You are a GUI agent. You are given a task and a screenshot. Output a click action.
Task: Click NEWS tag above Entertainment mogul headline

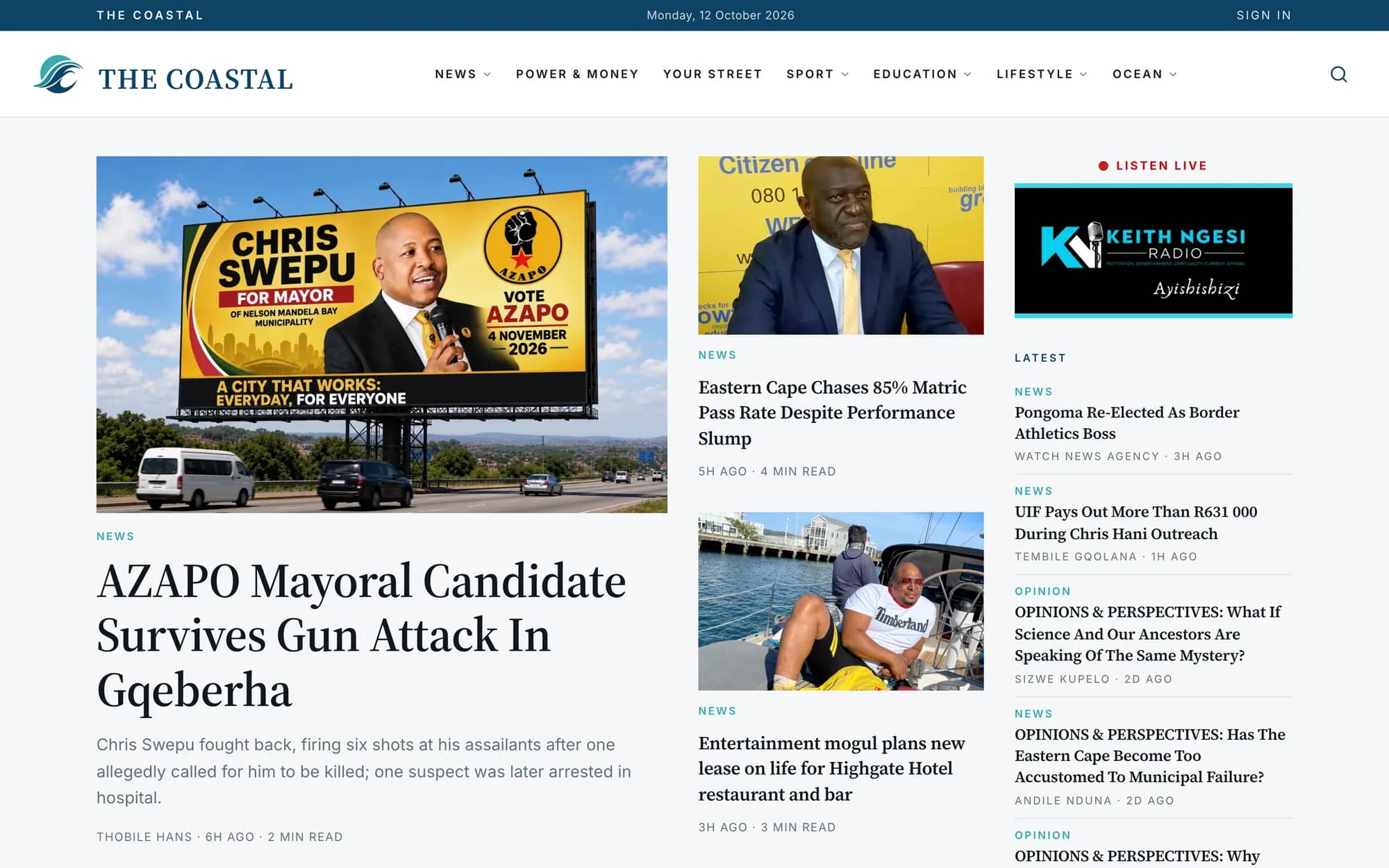(717, 711)
